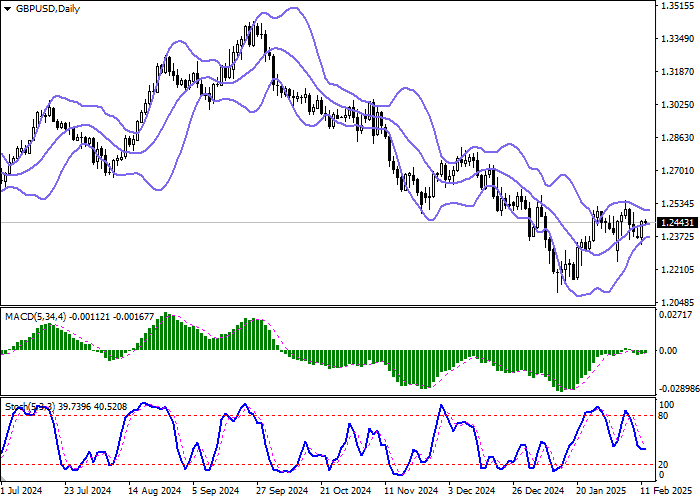
Task: Click the GBPUSD,Daily chart title
Action: 49,9
